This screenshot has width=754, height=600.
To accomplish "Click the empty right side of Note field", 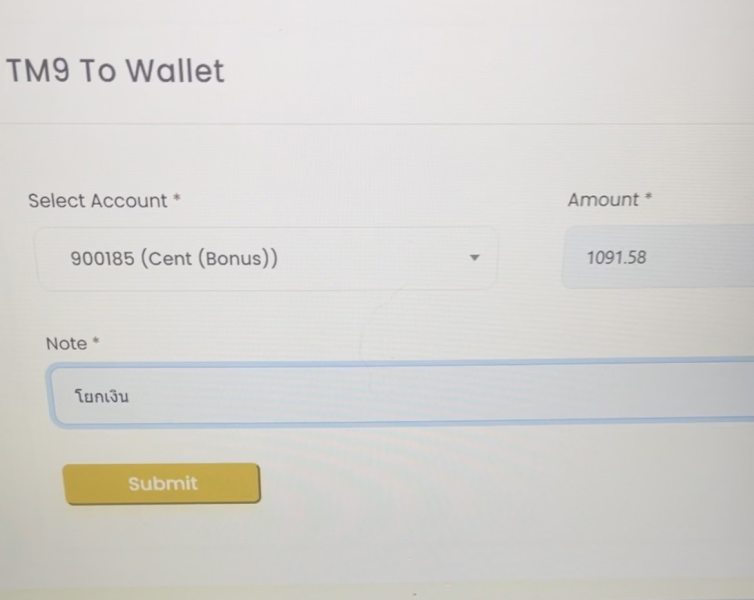I will click(600, 396).
